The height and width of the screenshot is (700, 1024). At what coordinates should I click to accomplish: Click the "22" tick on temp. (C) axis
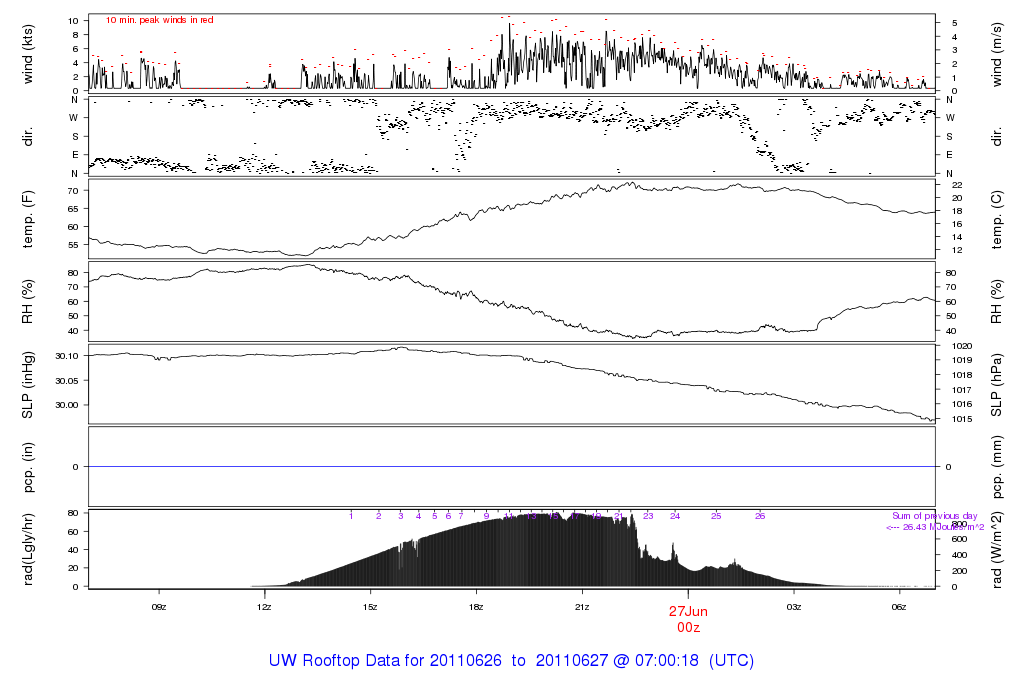pos(957,185)
